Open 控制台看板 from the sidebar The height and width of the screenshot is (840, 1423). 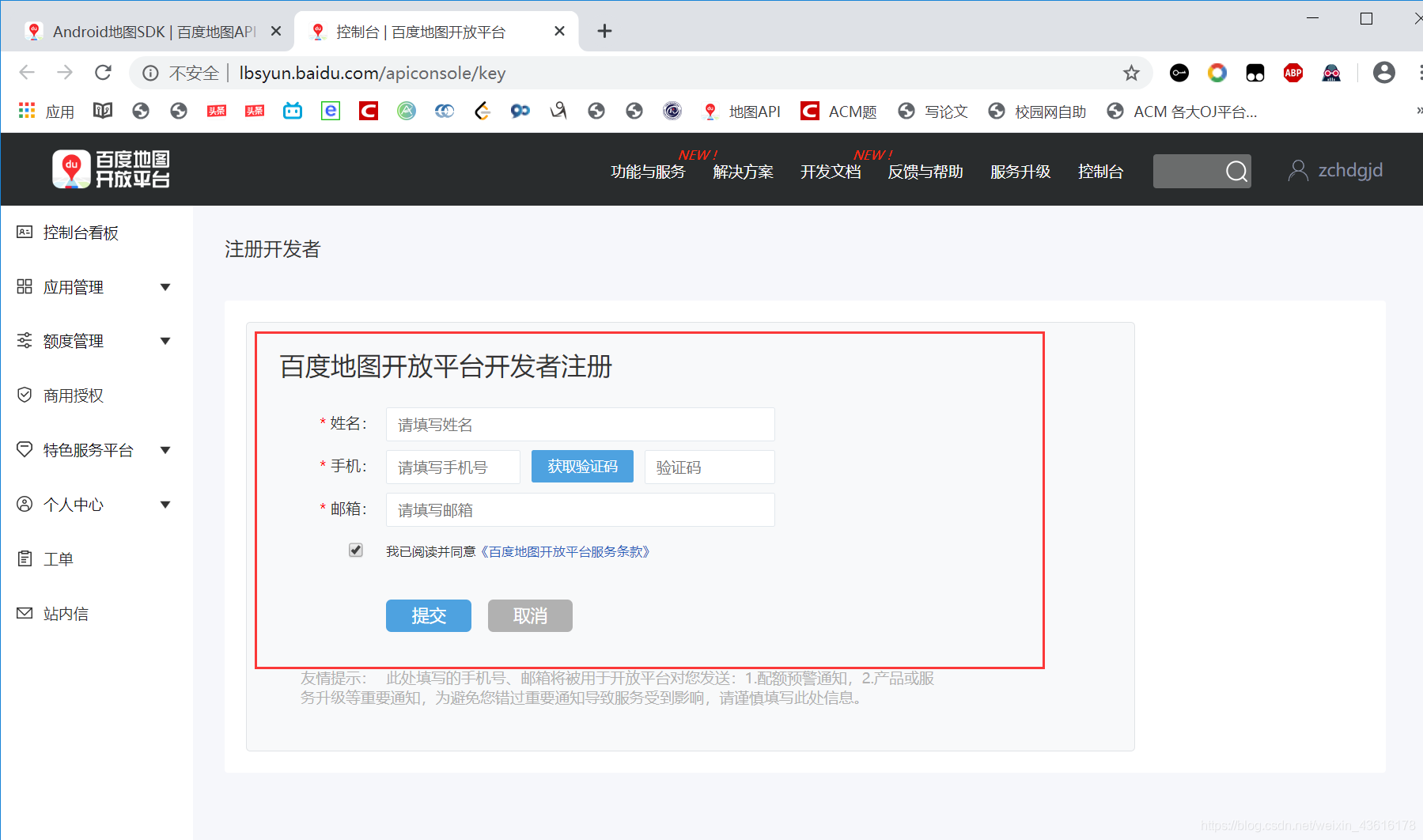pyautogui.click(x=79, y=232)
